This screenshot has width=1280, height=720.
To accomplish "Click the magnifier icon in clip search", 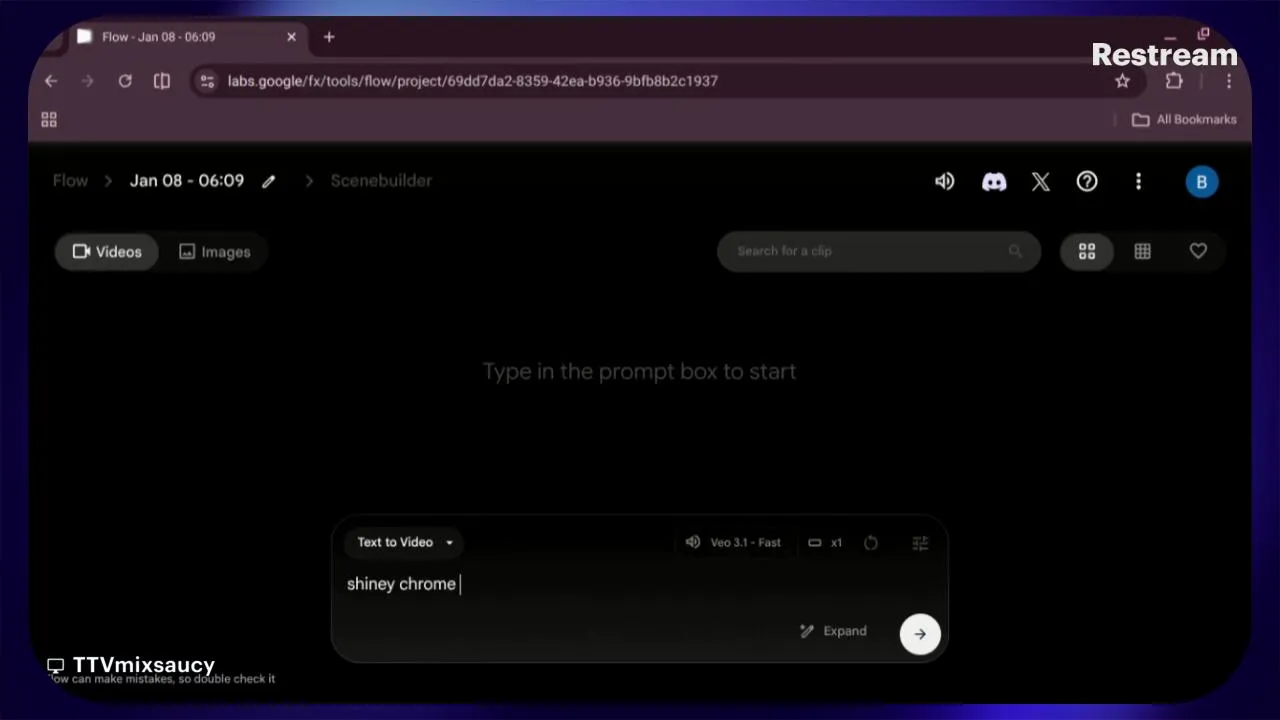I will [x=1015, y=251].
